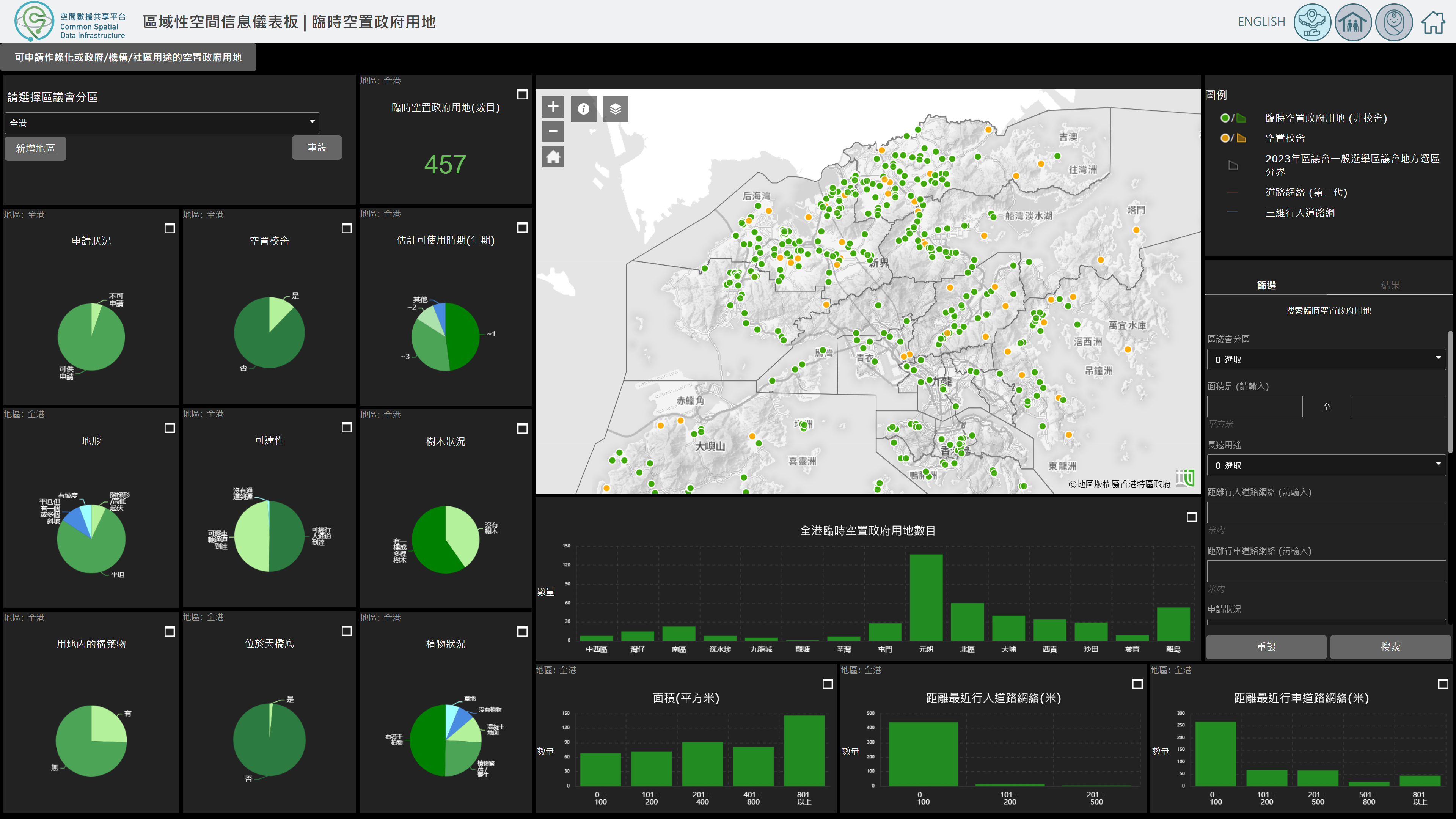The width and height of the screenshot is (1456, 819).
Task: Open the hands and heart dashboard icon
Action: point(1312,22)
